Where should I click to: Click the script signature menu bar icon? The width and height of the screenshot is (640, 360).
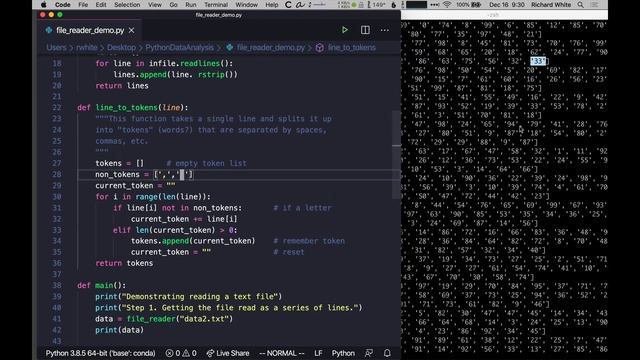(300, 5)
